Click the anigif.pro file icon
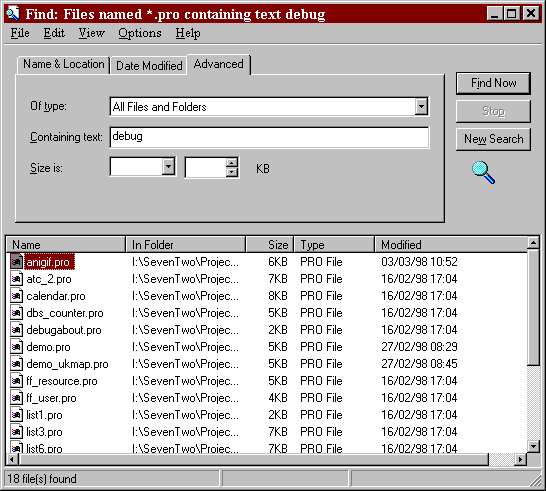Screen dimensions: 546x491 coord(16,262)
